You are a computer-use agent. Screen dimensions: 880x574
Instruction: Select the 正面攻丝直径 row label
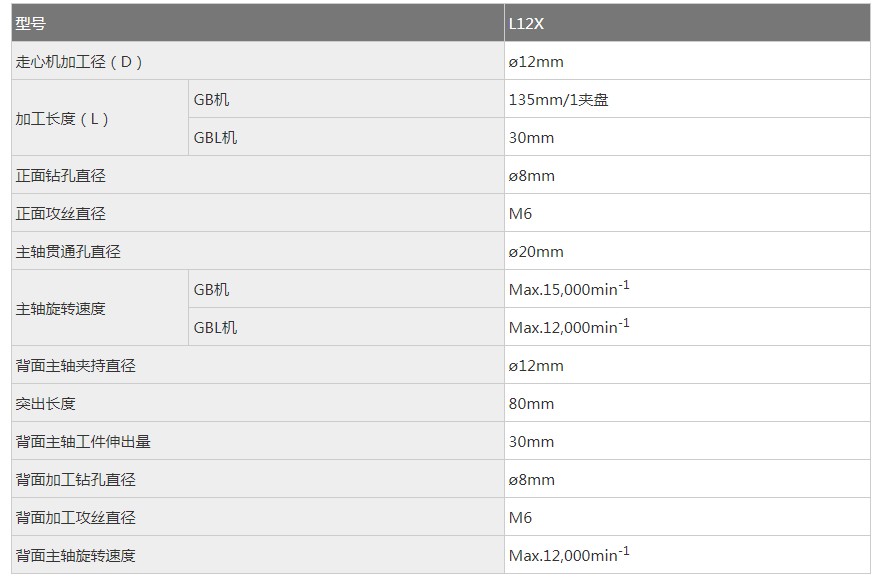coord(60,213)
